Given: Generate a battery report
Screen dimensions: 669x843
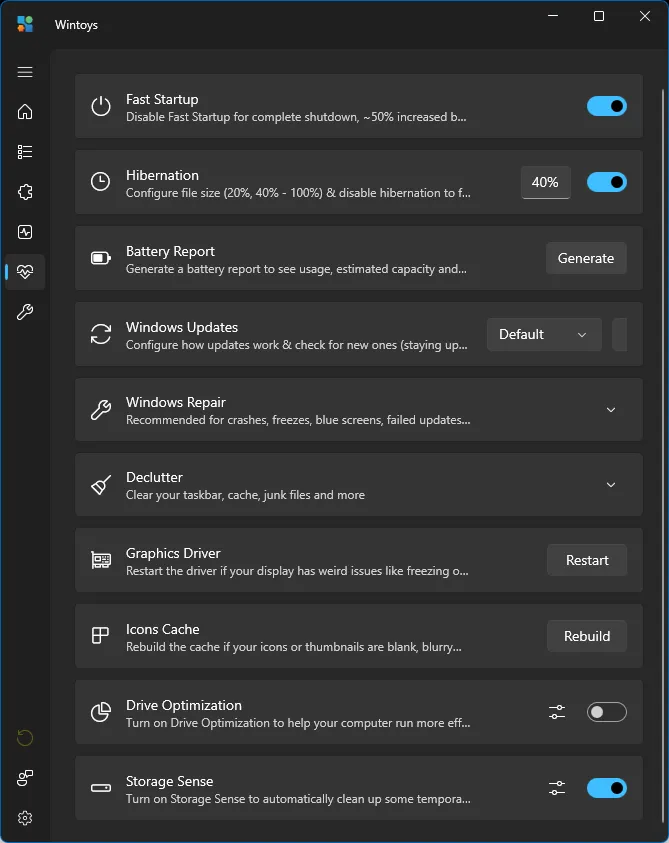Looking at the screenshot, I should [x=586, y=258].
